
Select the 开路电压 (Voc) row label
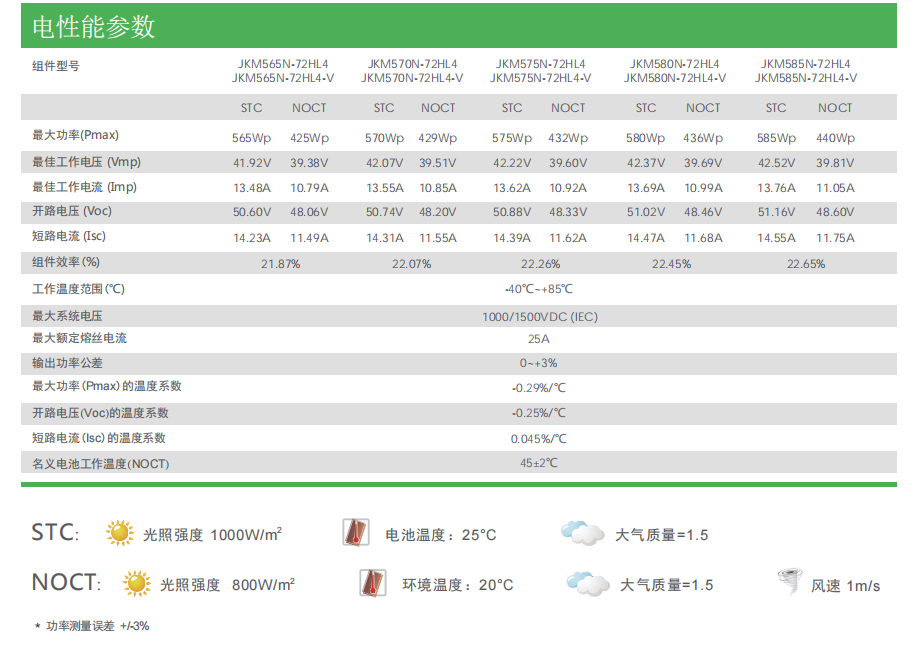click(72, 211)
